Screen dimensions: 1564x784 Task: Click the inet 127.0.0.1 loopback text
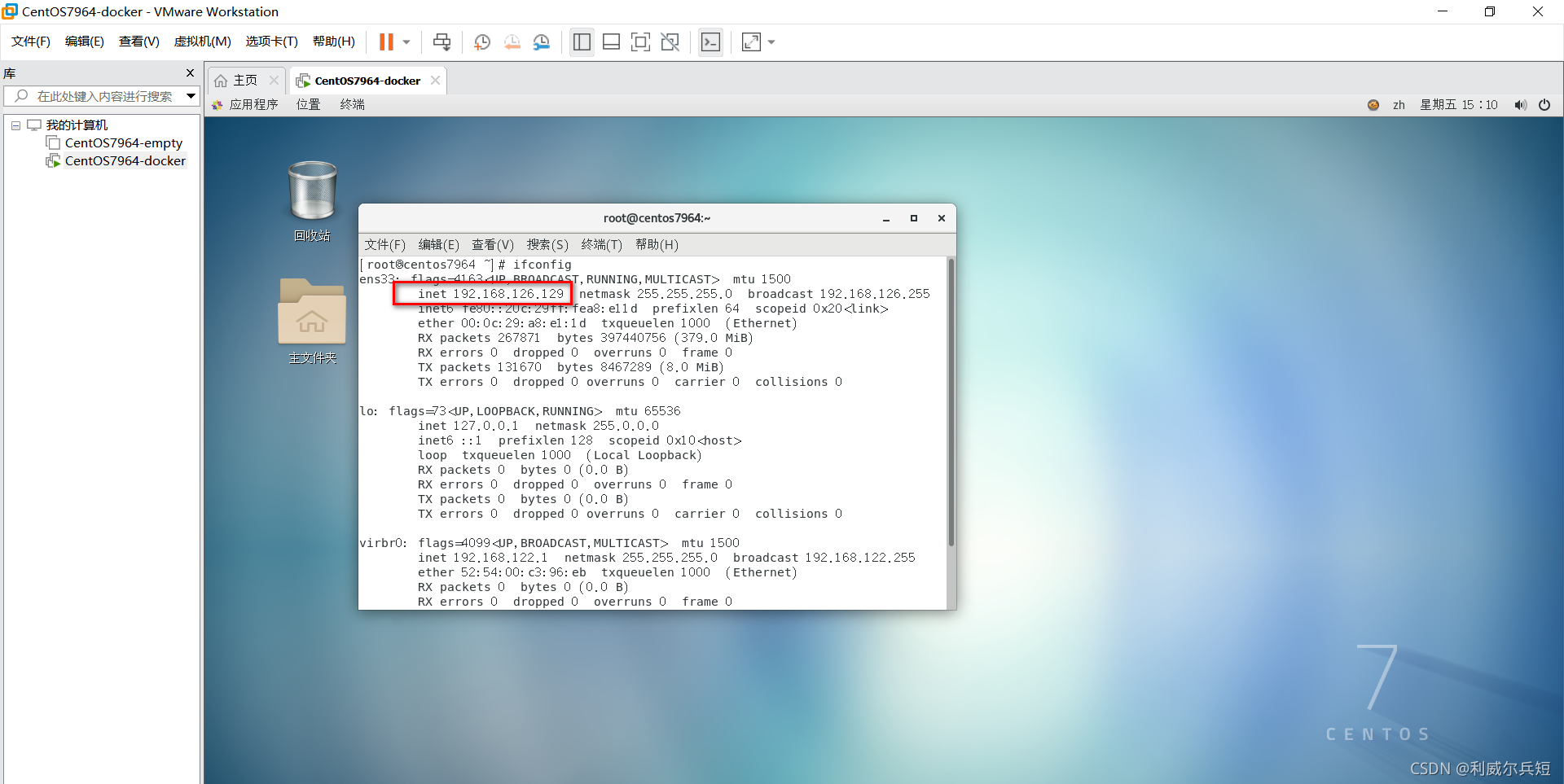[468, 426]
